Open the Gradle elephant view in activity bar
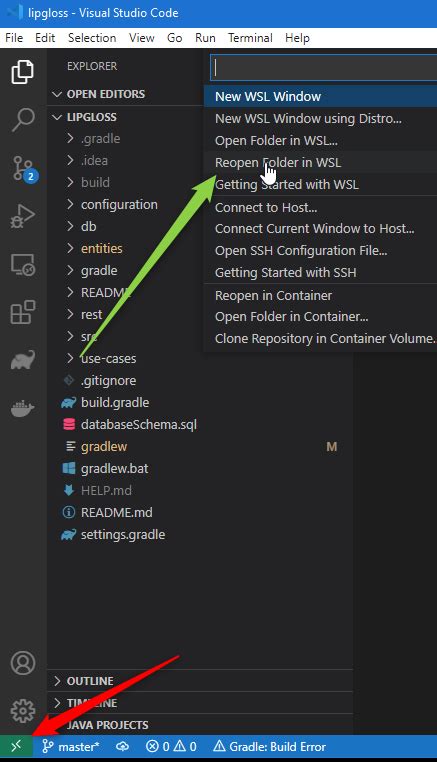 click(23, 361)
